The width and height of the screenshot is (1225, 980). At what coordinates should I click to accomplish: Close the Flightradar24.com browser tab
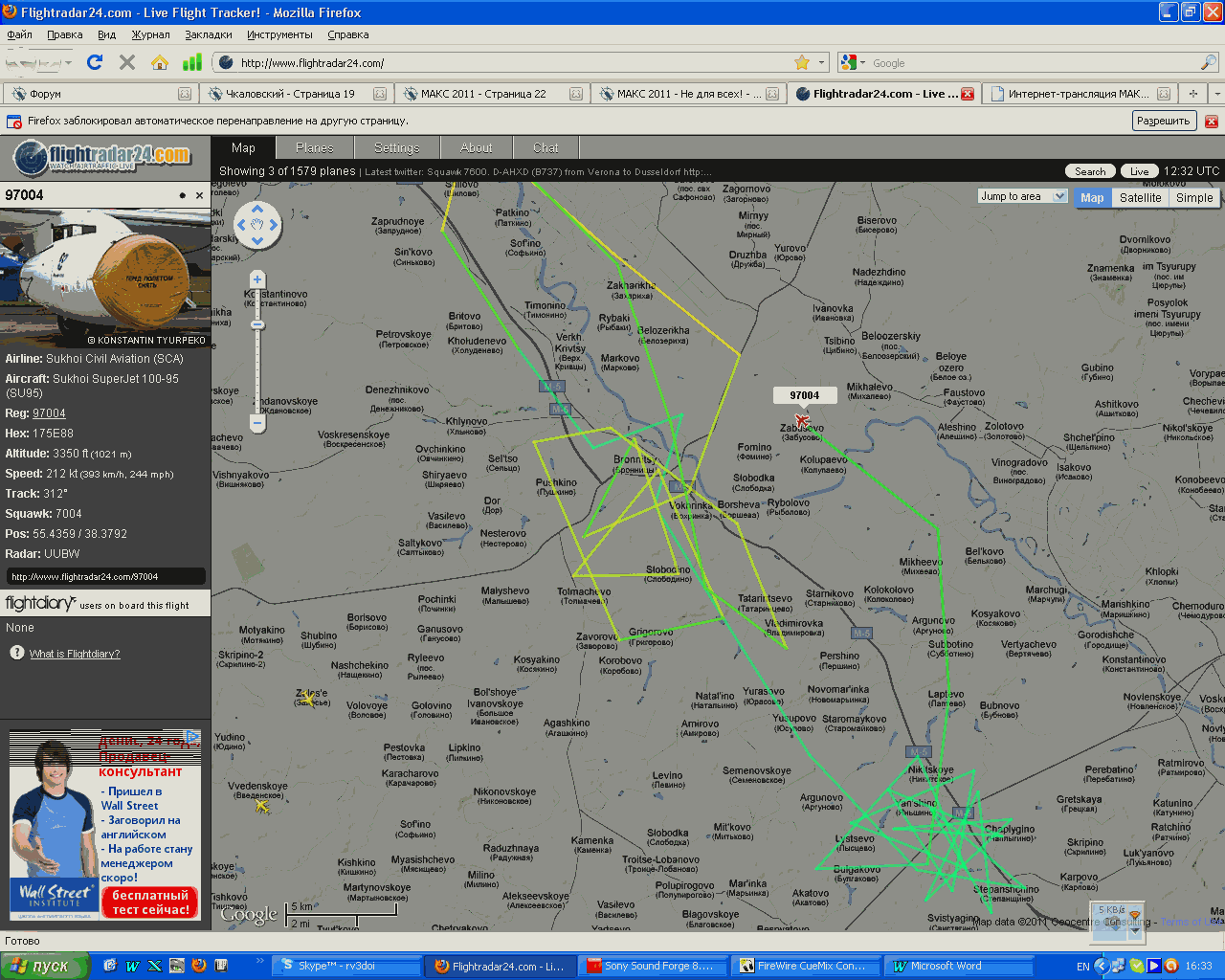click(x=967, y=94)
